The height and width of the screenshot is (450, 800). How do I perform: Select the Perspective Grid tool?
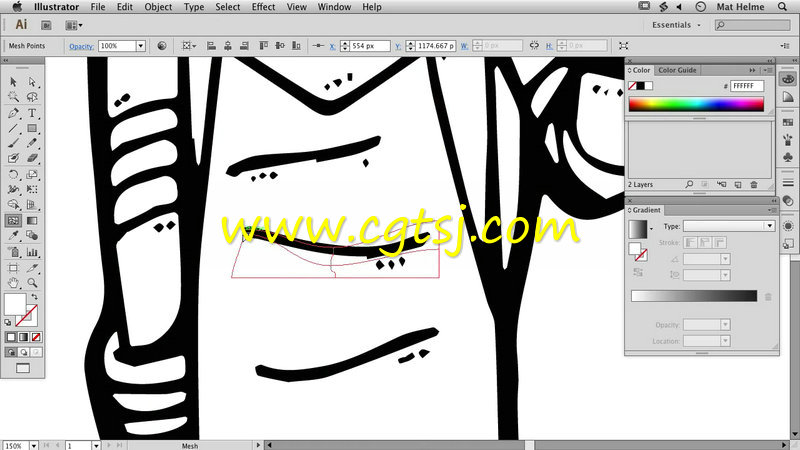[32, 205]
